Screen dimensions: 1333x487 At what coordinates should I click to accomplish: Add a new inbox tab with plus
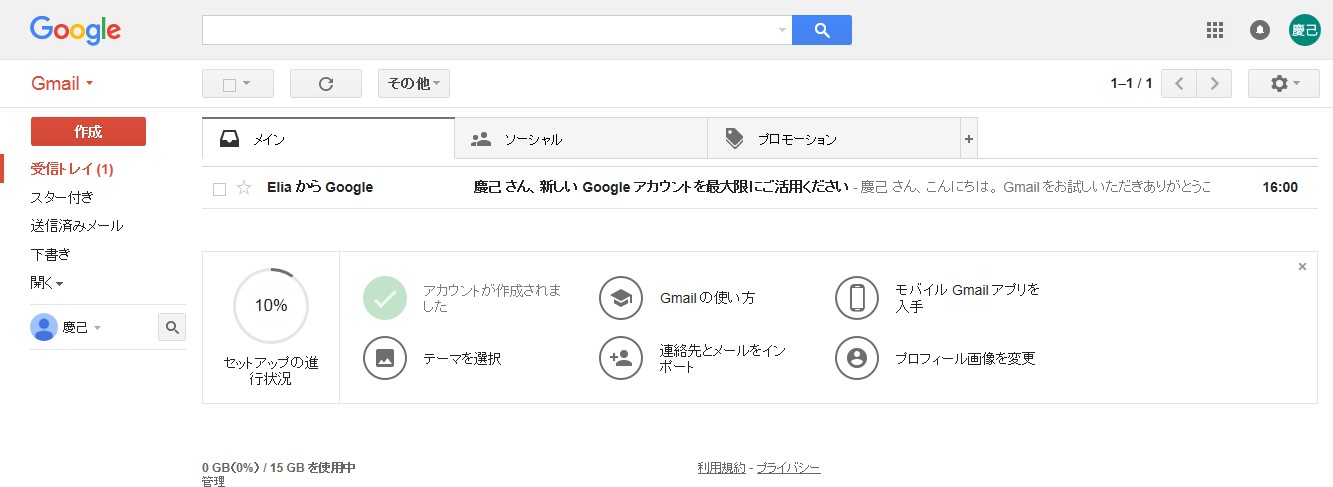[969, 139]
